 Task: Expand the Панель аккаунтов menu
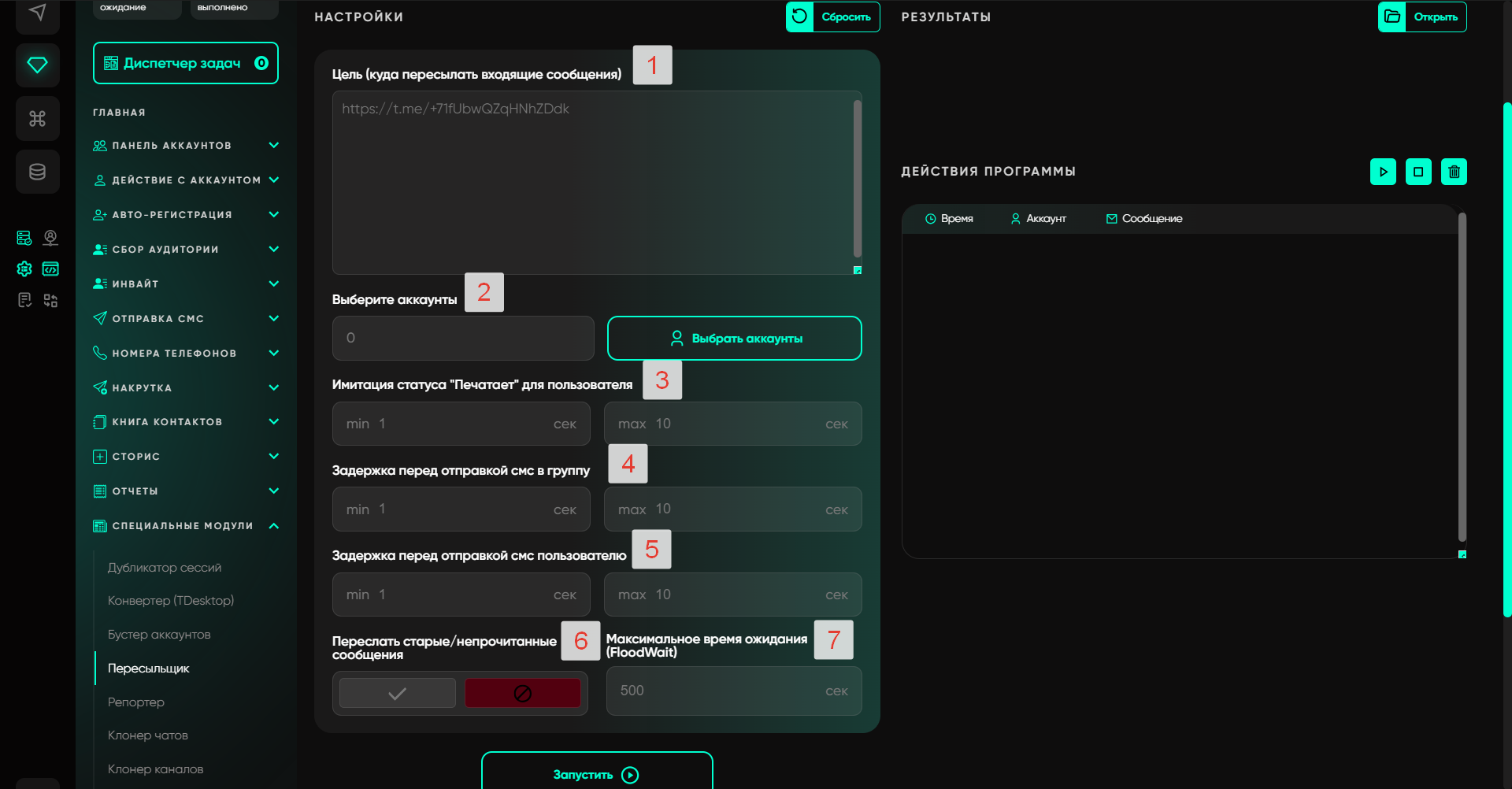(x=273, y=146)
